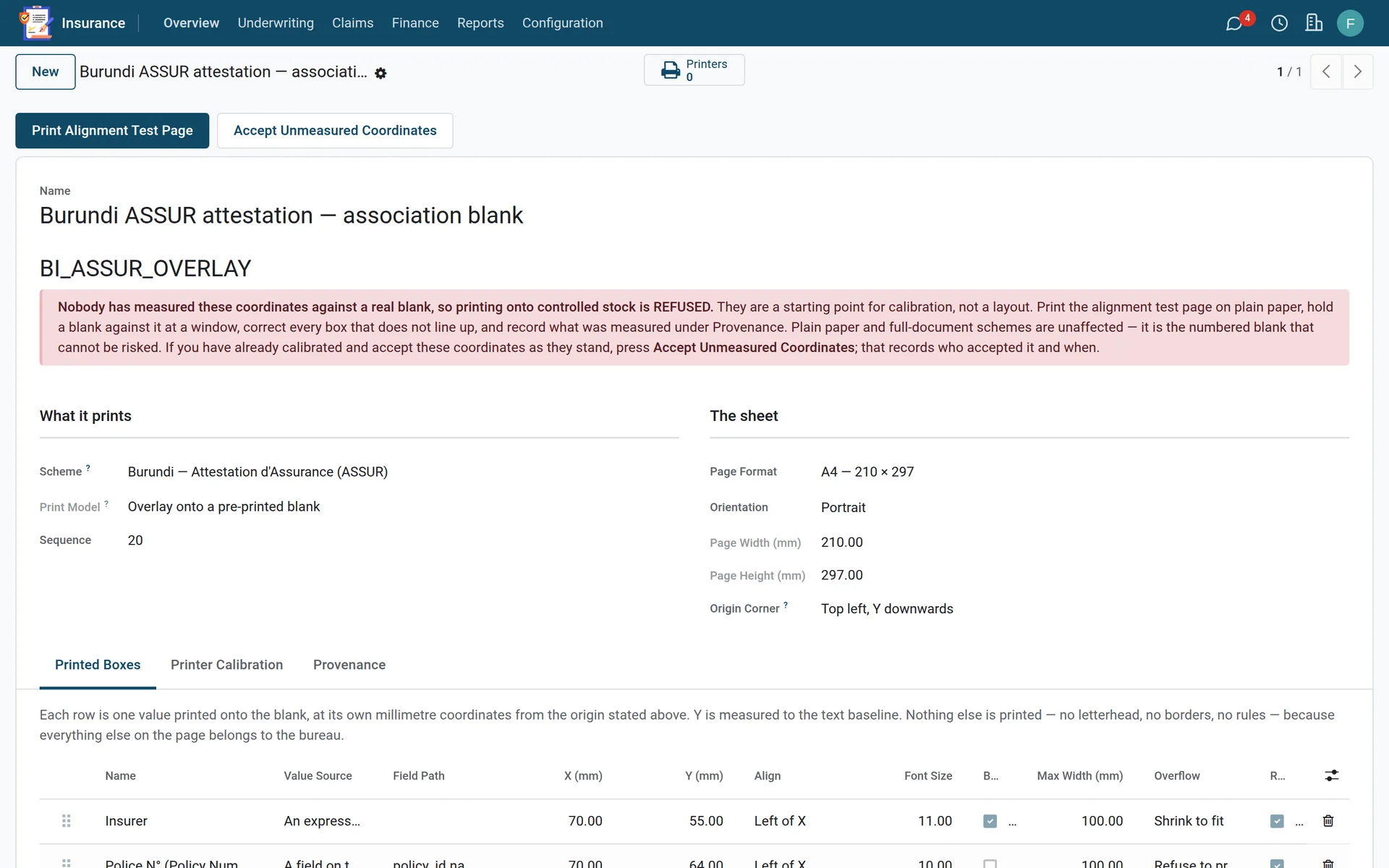Switch to the Printer Calibration tab
1389x868 pixels.
point(226,665)
